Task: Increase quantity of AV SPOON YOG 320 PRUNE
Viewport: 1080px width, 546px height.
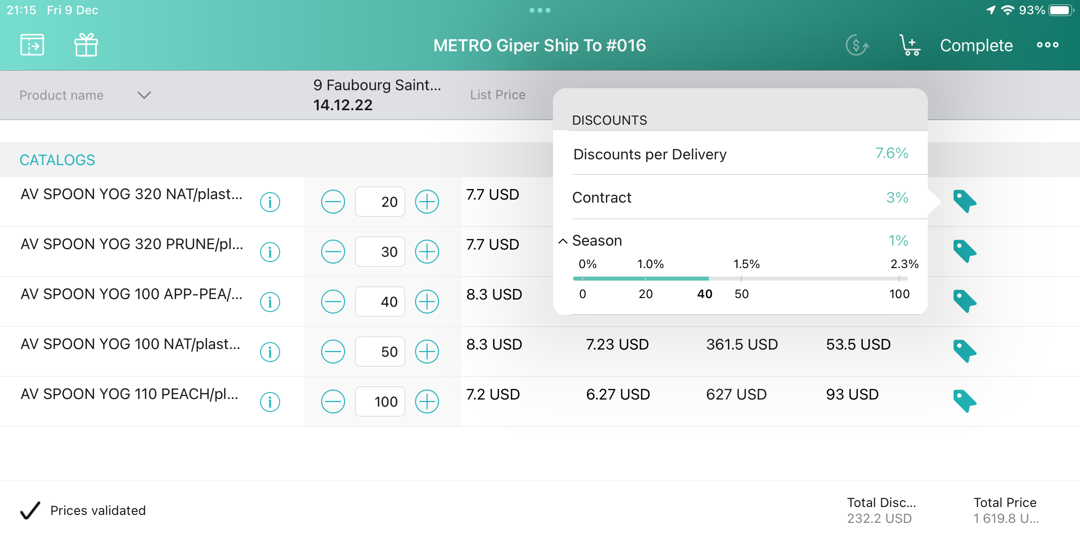Action: [x=427, y=251]
